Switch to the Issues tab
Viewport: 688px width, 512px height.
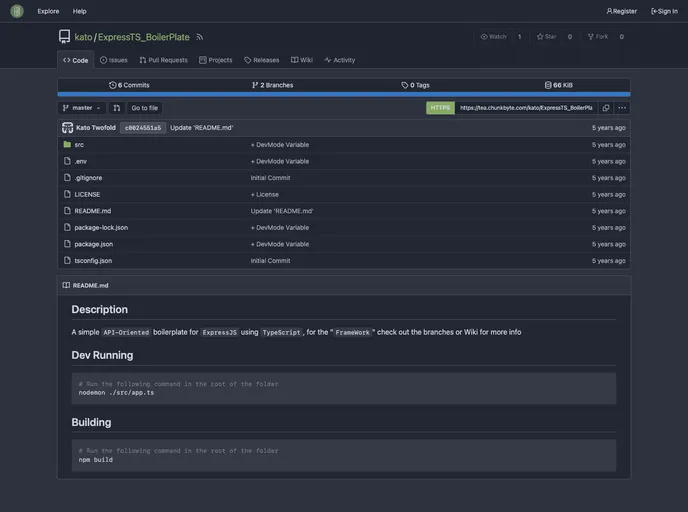114,60
